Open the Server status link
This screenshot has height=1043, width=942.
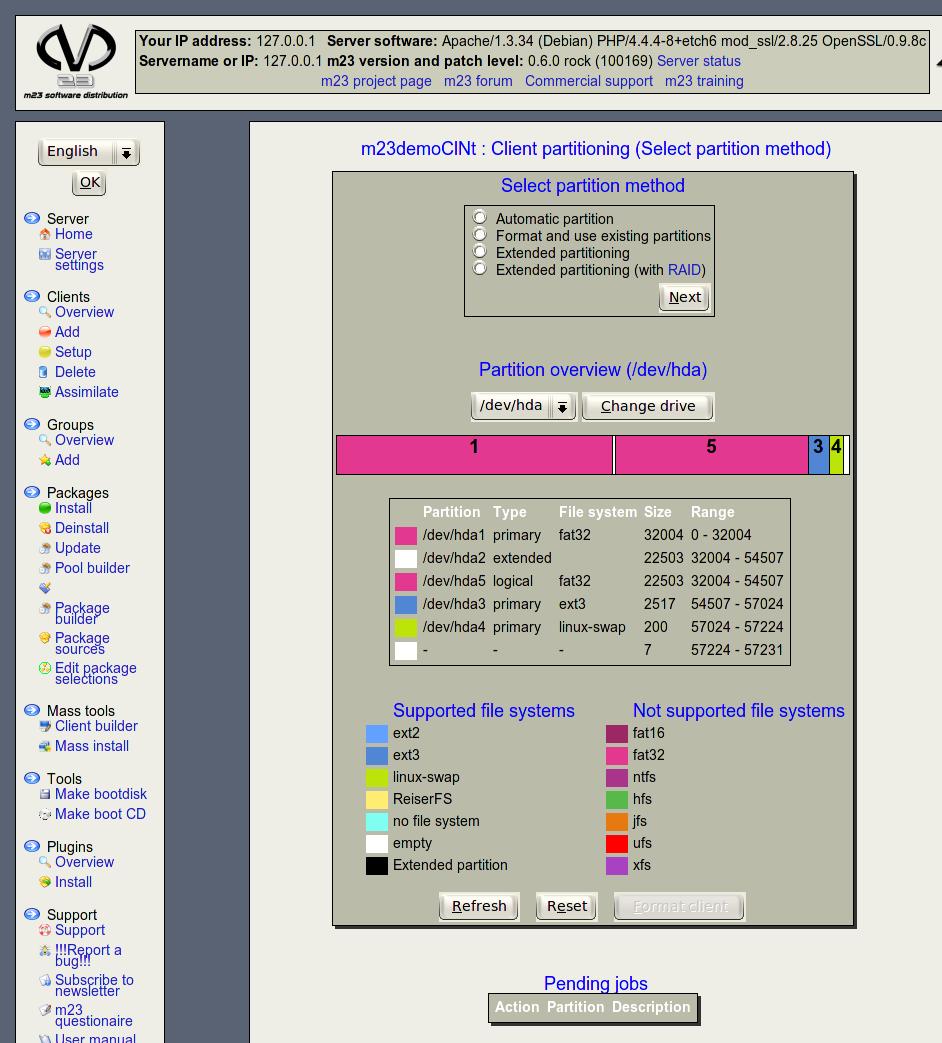coord(698,61)
